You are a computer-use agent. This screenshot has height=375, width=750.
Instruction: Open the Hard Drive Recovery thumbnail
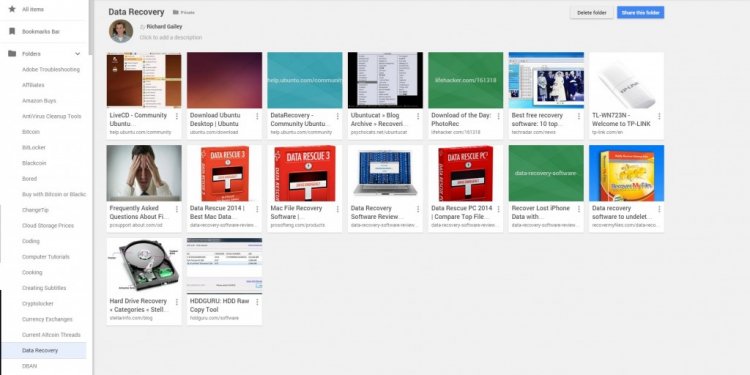tap(144, 266)
